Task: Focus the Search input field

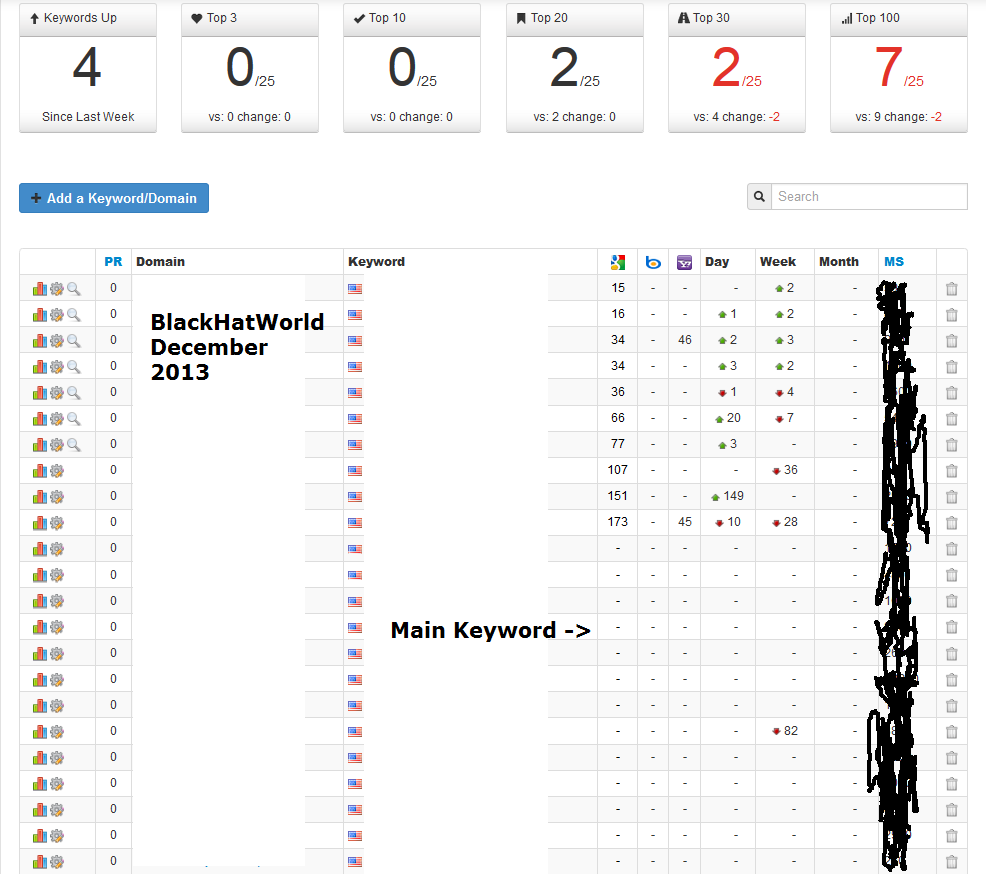Action: pyautogui.click(x=869, y=196)
